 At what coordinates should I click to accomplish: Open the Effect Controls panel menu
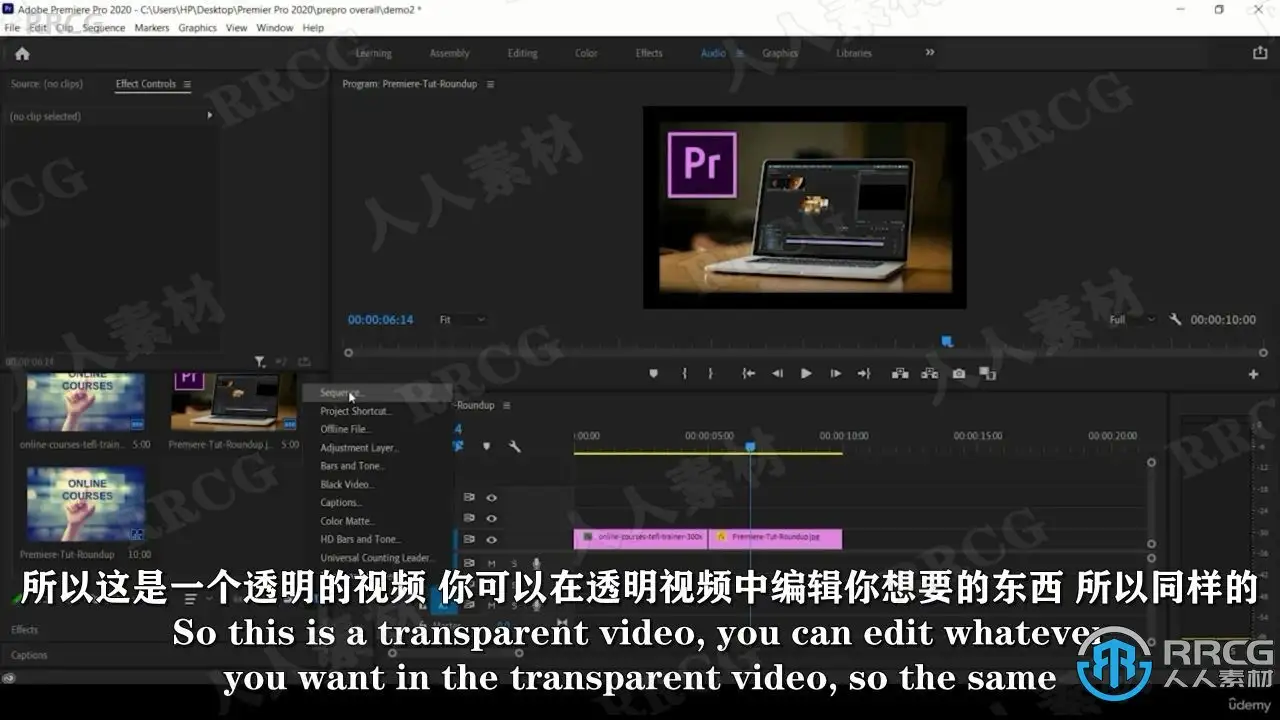click(187, 85)
